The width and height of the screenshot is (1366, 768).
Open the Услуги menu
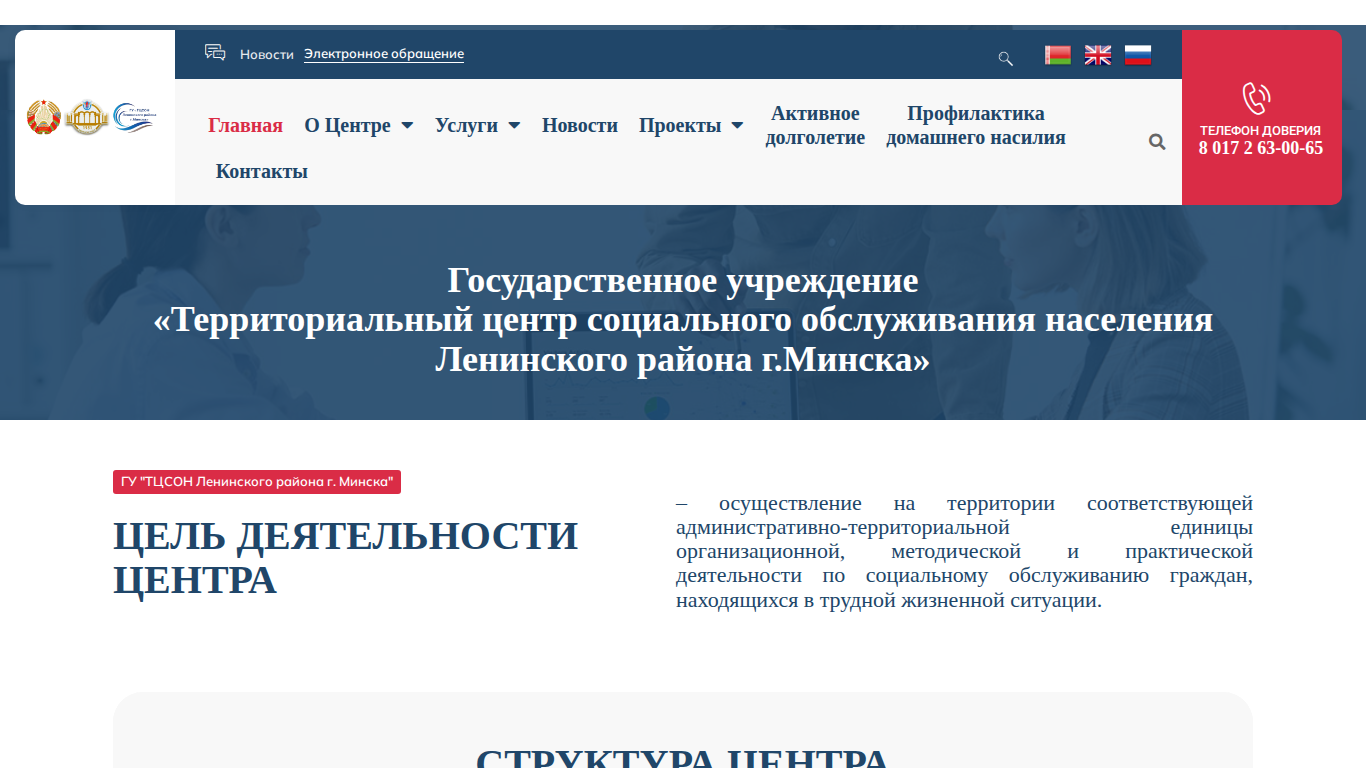466,125
